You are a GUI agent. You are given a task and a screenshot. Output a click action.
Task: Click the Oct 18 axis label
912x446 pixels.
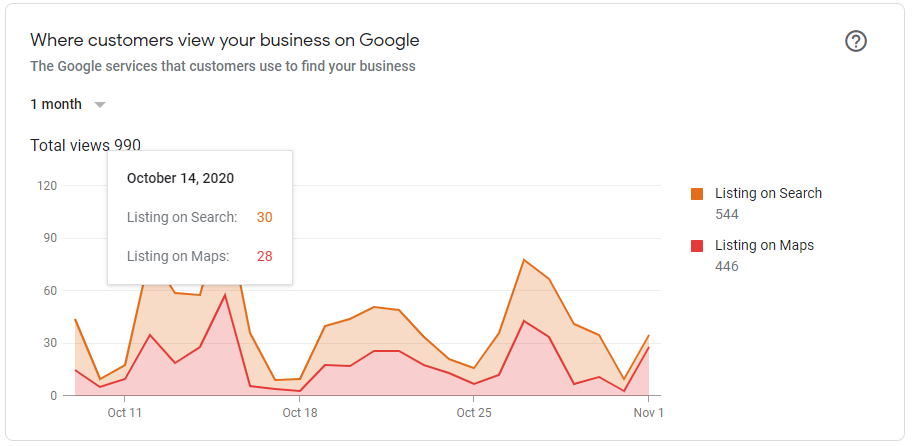point(300,413)
